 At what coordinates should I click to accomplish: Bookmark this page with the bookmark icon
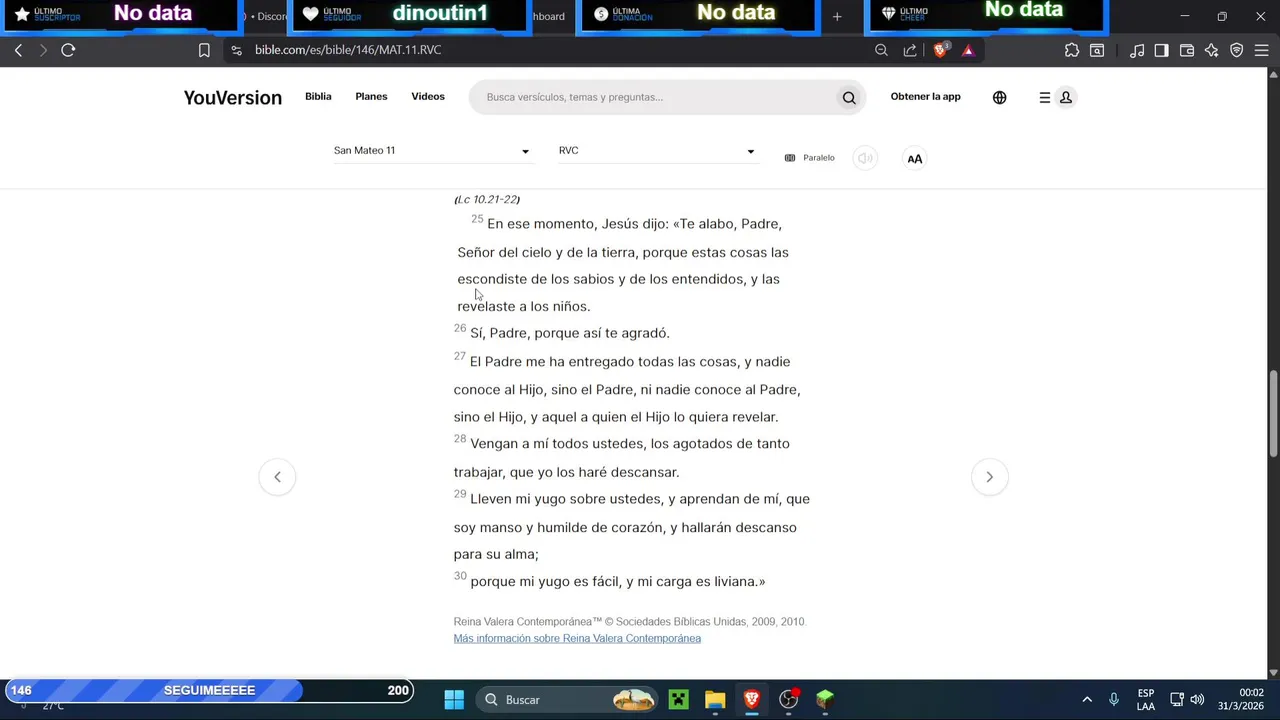point(204,50)
